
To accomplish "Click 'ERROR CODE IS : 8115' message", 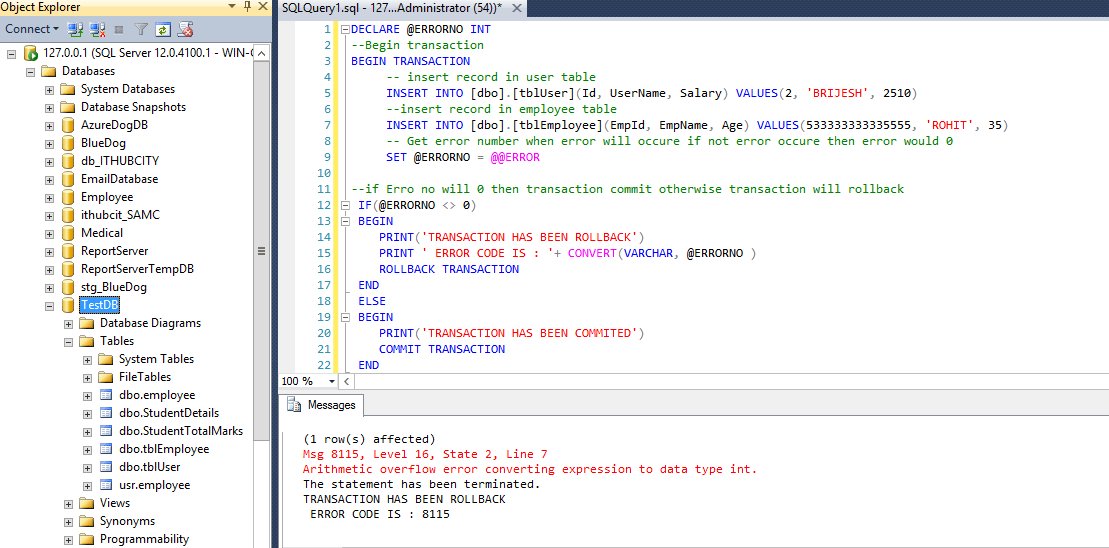I will 380,515.
